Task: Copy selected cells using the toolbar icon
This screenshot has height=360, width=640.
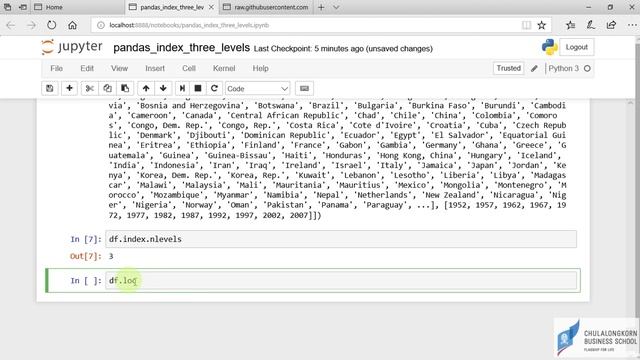Action: tap(107, 89)
